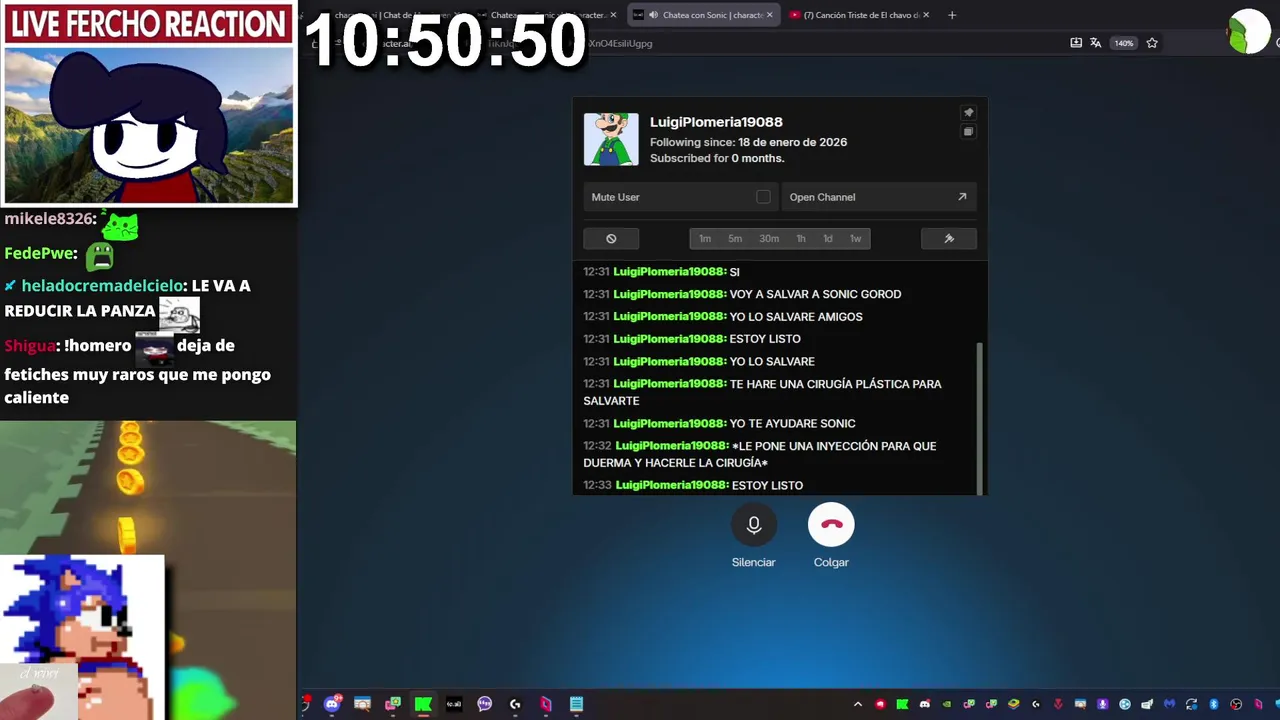The width and height of the screenshot is (1280, 720).
Task: Tick the Mute User checkbox
Action: point(763,197)
